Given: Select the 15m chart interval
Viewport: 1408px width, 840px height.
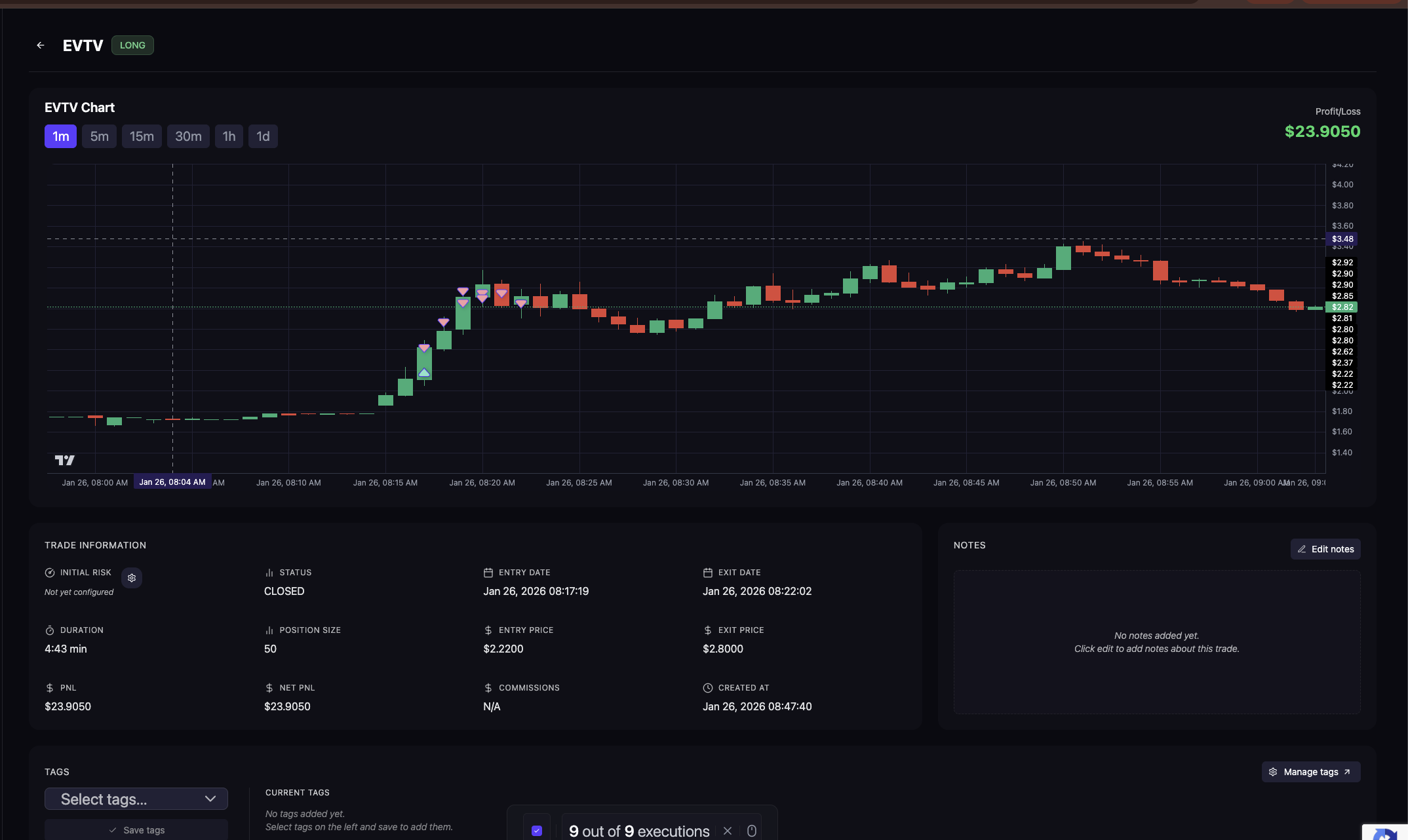Looking at the screenshot, I should [142, 136].
